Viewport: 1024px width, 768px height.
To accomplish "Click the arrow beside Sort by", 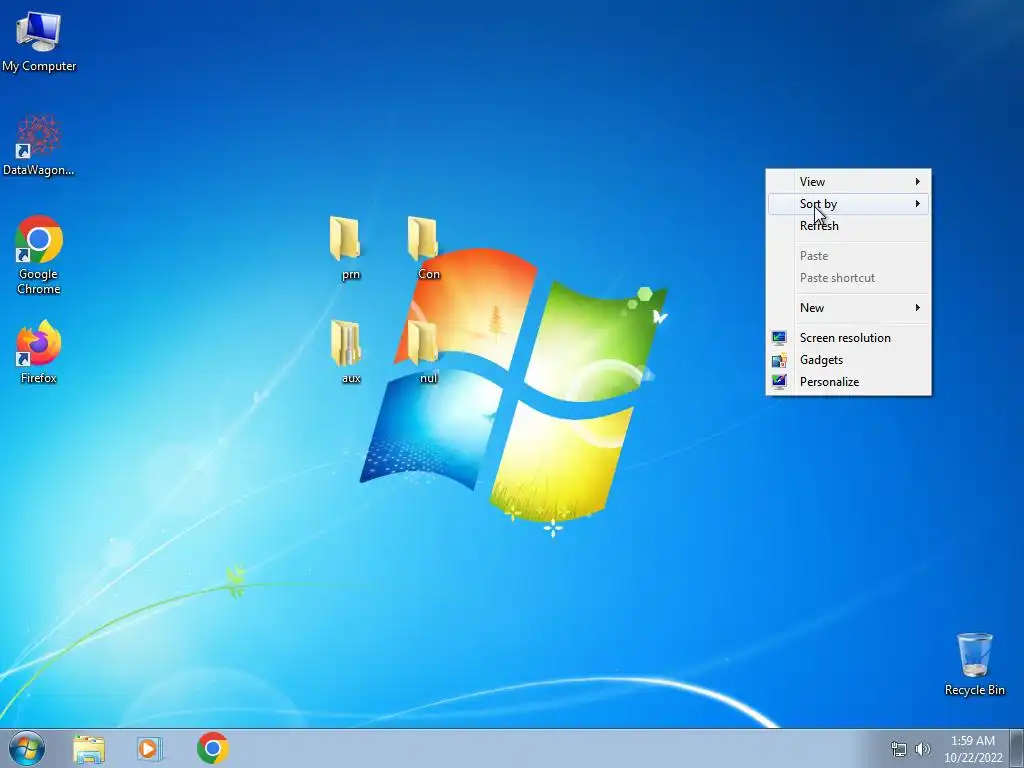I will point(918,204).
